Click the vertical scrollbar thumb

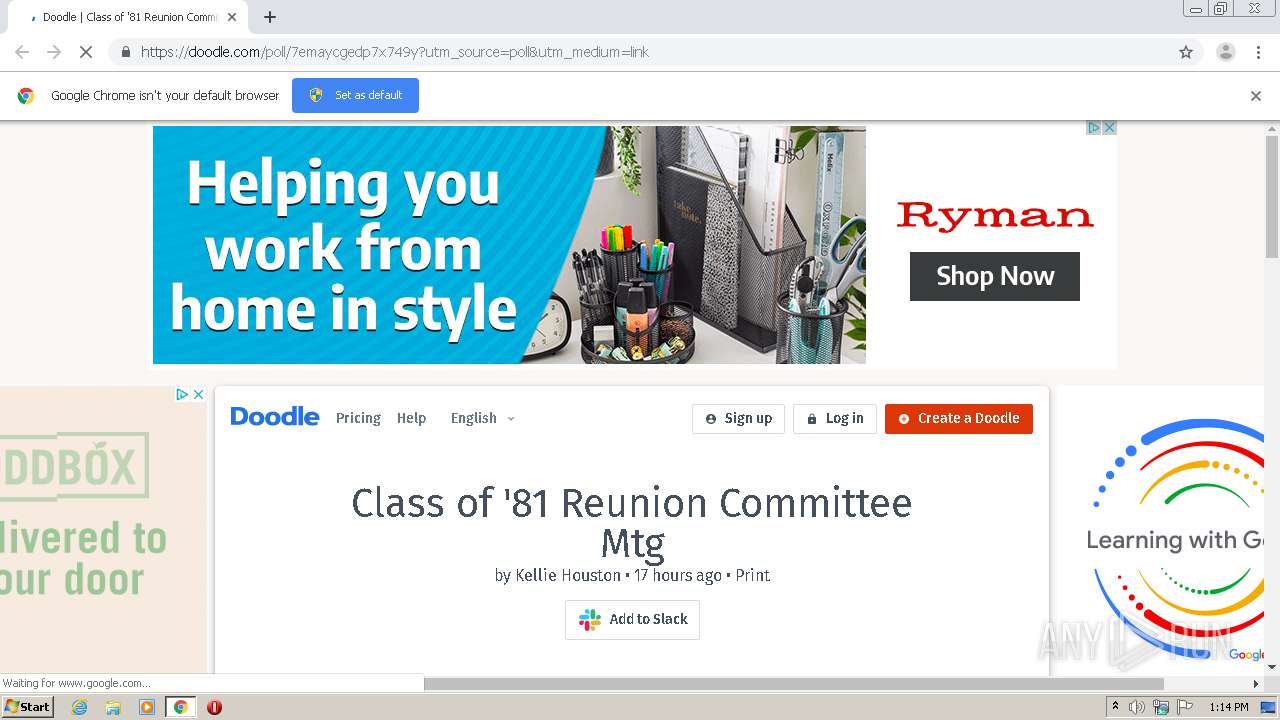[x=1272, y=197]
